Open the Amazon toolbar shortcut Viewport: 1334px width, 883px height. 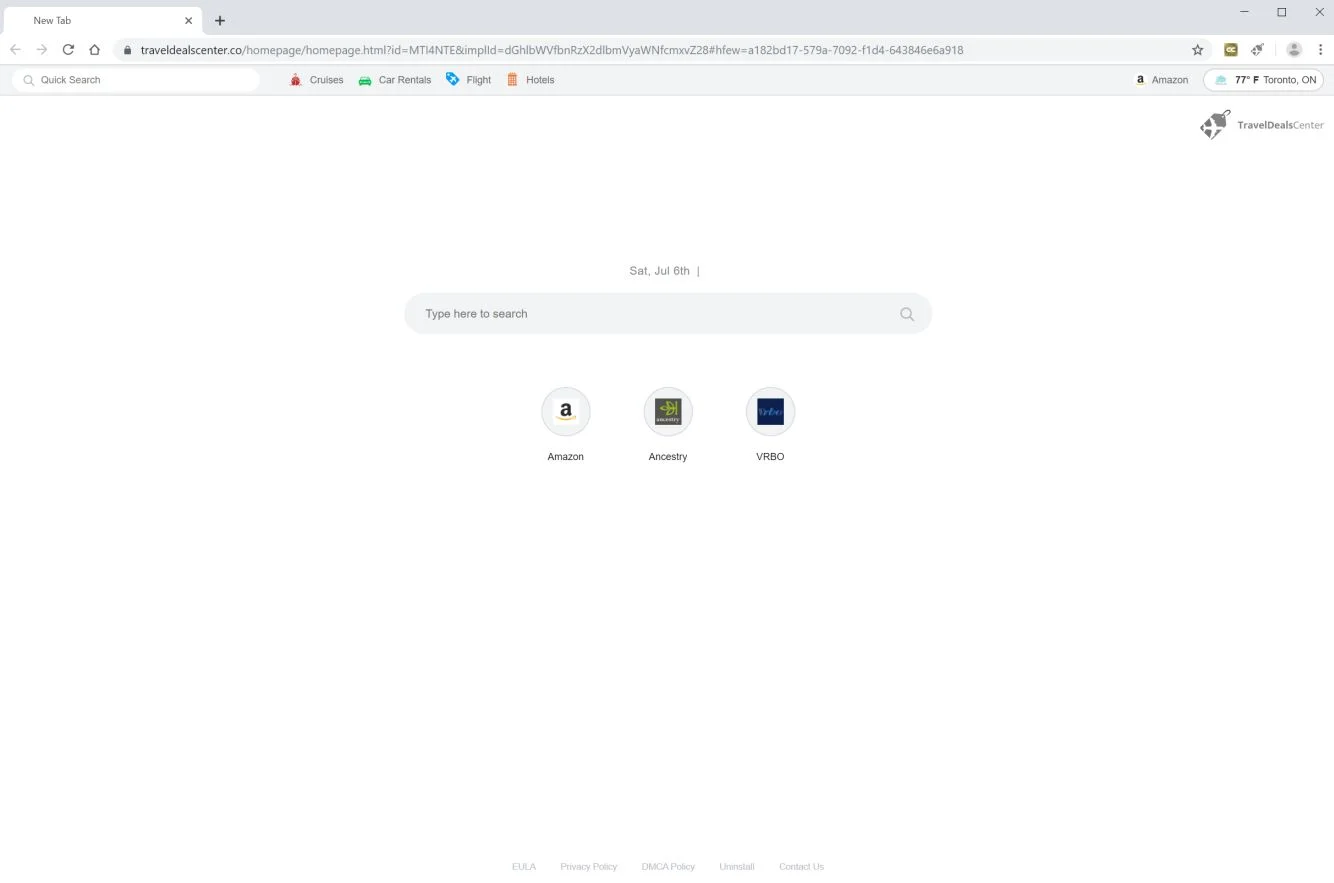pyautogui.click(x=1162, y=80)
